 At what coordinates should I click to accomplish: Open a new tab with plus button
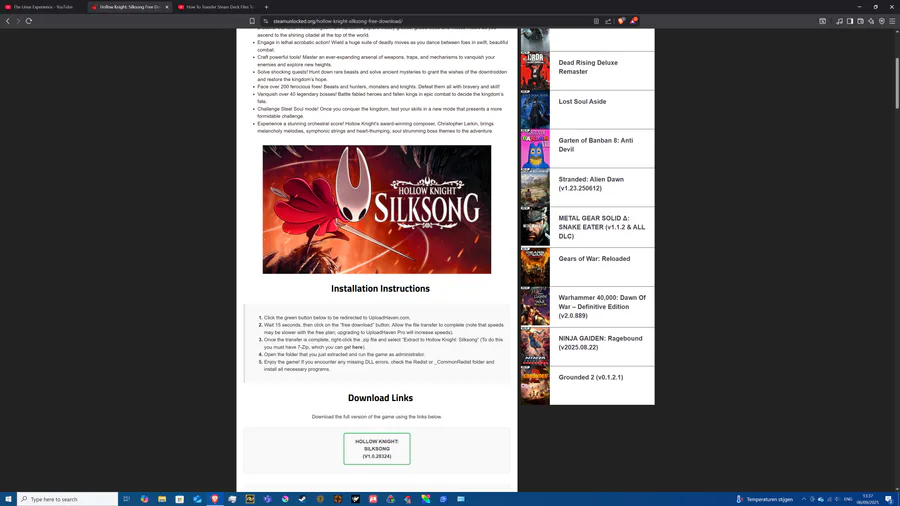point(266,7)
